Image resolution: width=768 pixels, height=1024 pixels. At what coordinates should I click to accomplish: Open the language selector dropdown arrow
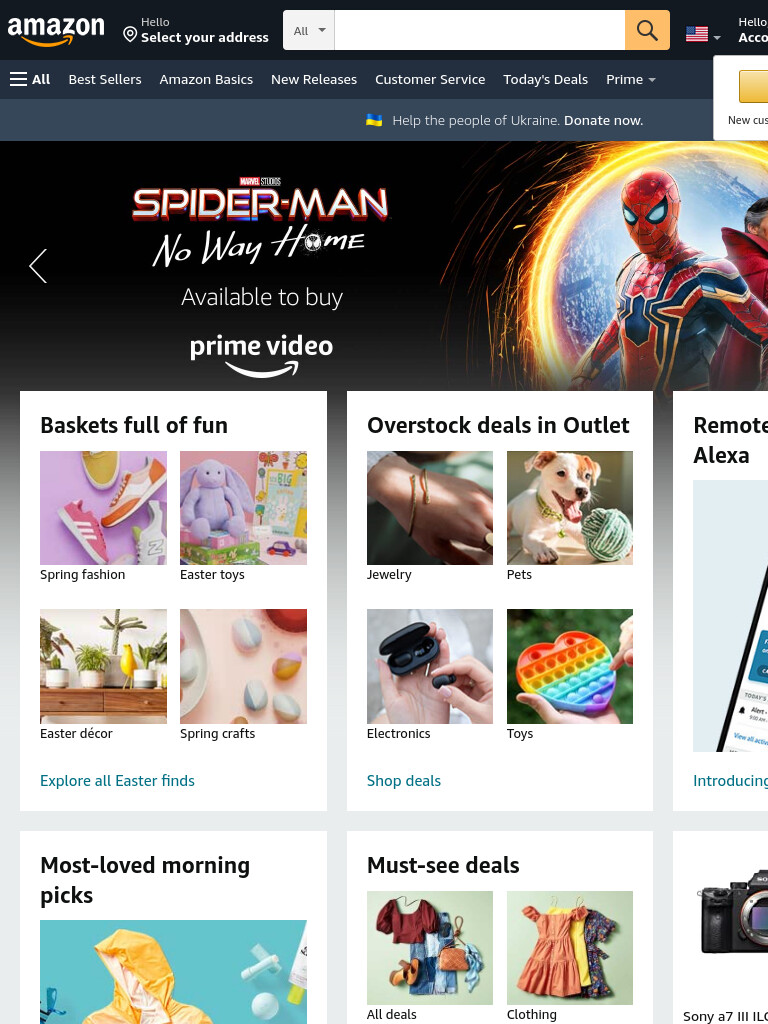click(717, 38)
